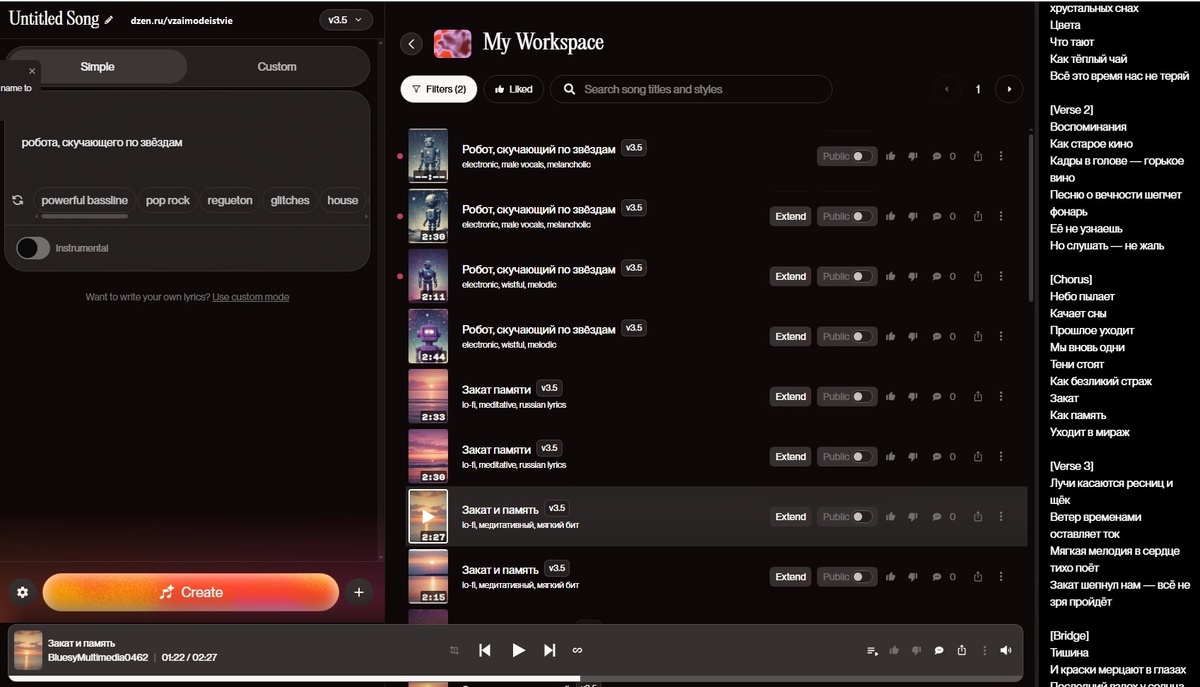Share the Закат и память 2:15 track
Screen dimensions: 1200x687
click(978, 576)
